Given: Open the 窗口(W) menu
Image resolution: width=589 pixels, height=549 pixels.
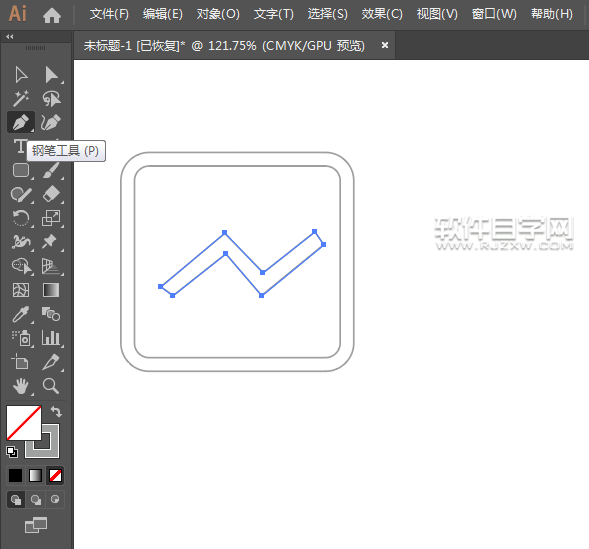Looking at the screenshot, I should point(494,14).
